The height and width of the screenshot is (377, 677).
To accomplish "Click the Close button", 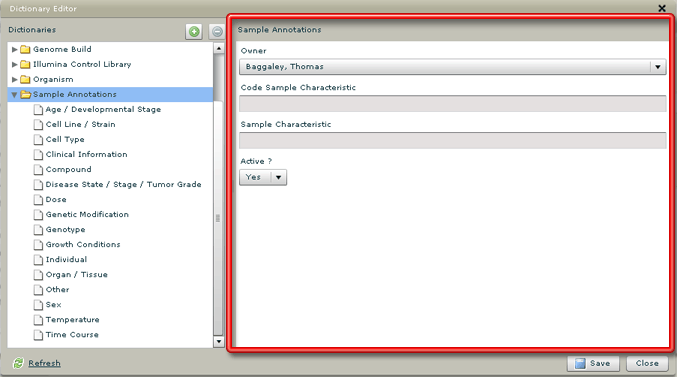I will (647, 364).
